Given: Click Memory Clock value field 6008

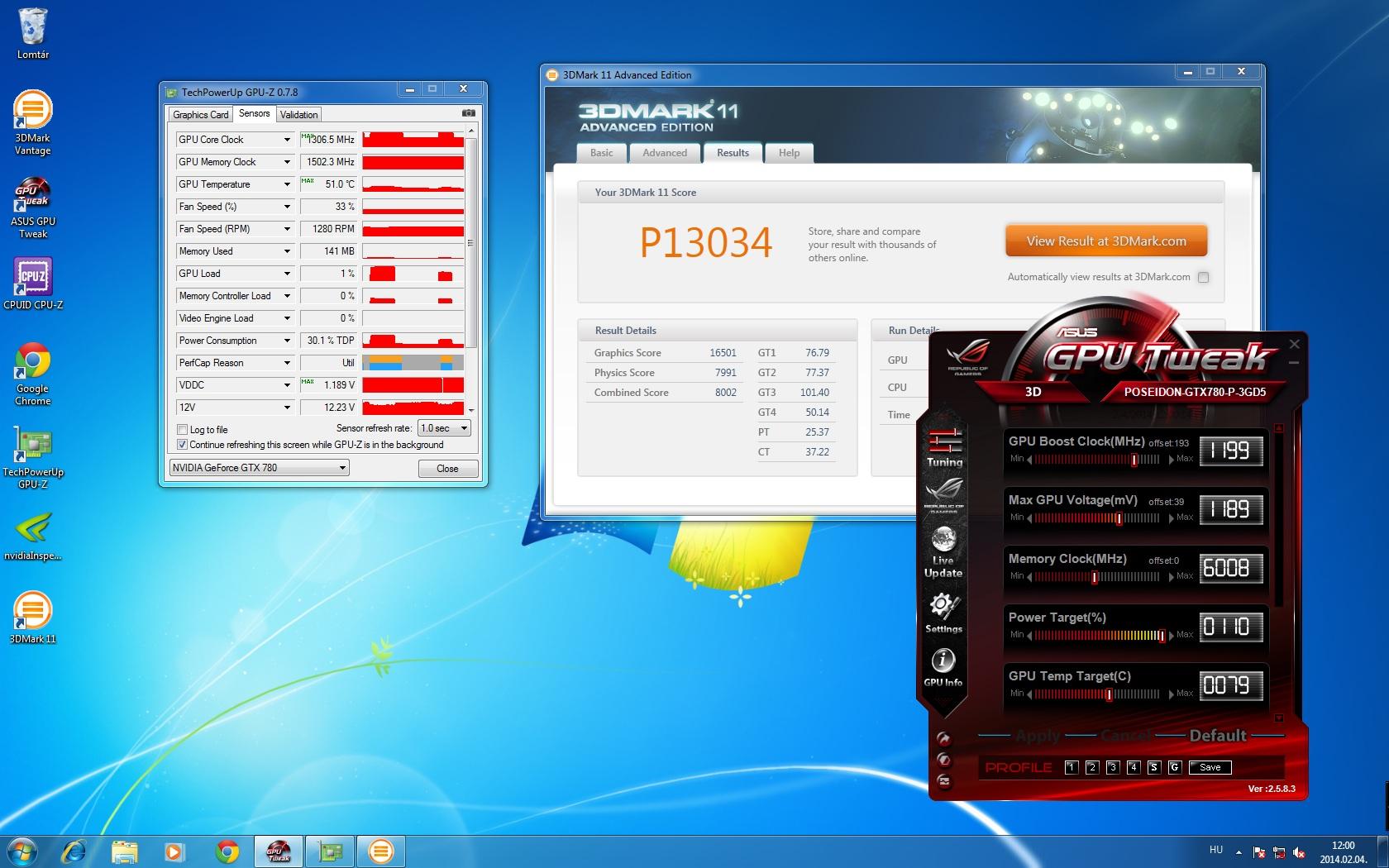Looking at the screenshot, I should pos(1230,568).
